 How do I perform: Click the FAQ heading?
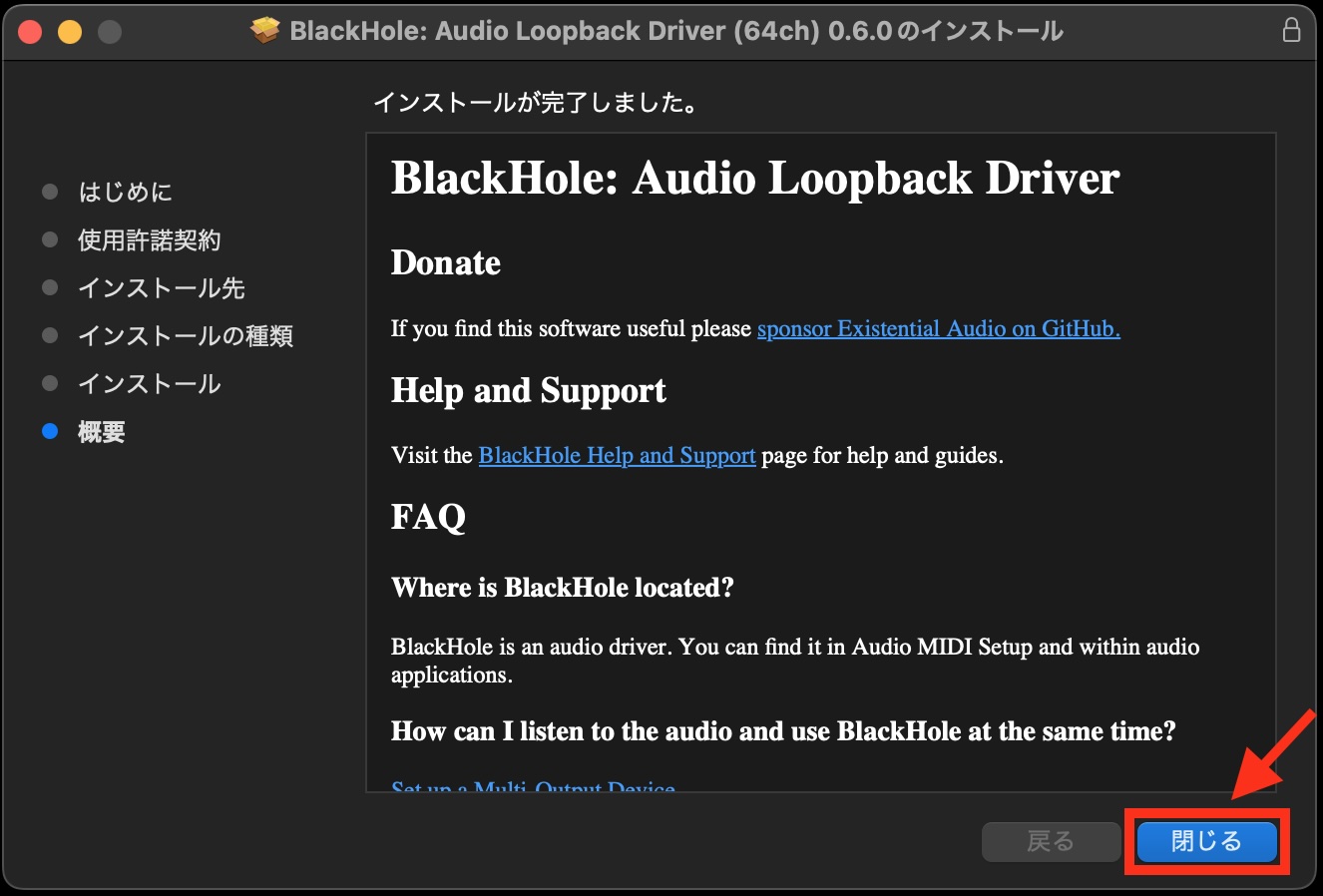point(429,518)
